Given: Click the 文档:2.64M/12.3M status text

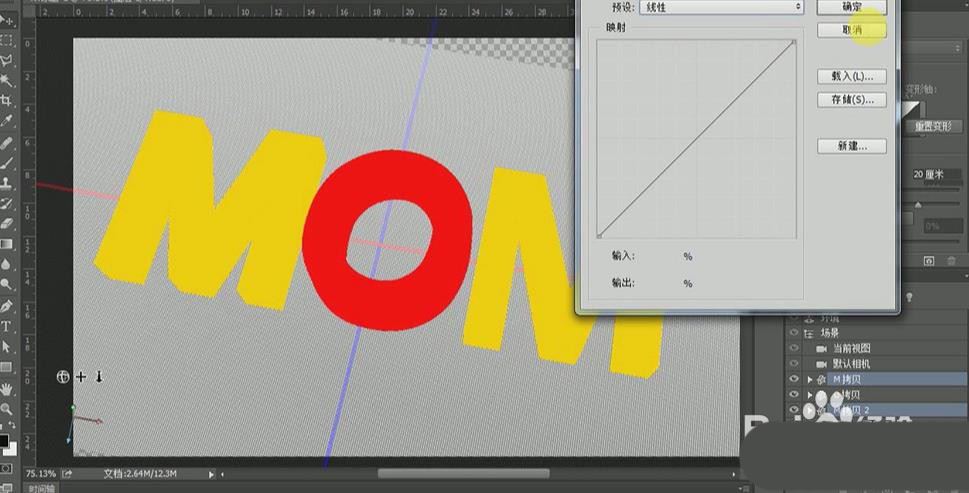Looking at the screenshot, I should (x=140, y=474).
